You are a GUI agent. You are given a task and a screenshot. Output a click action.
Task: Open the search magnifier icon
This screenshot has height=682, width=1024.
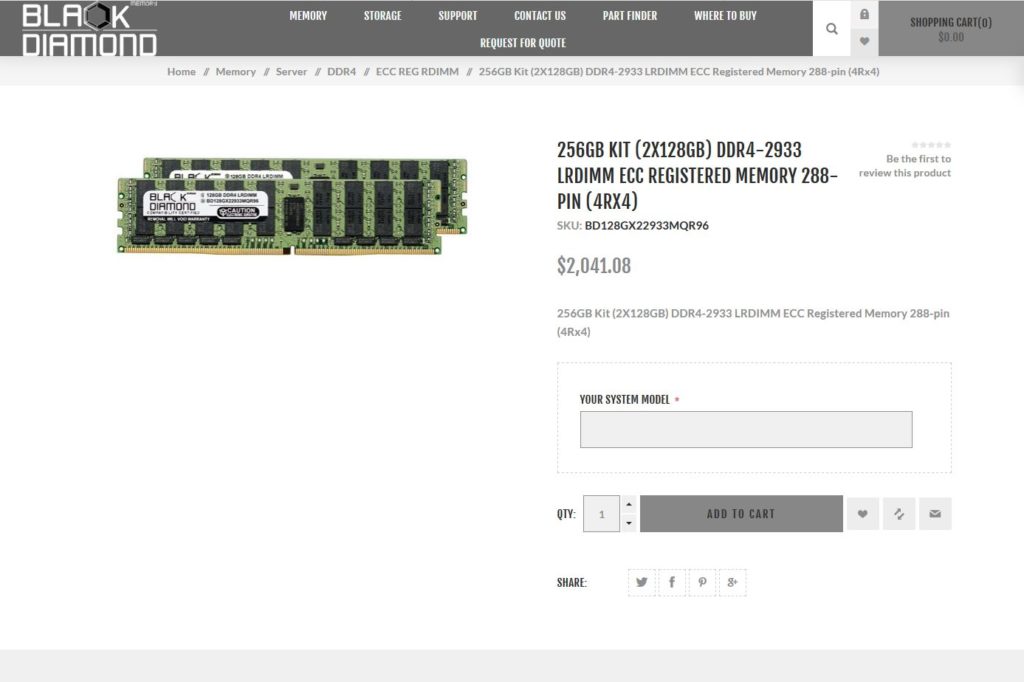(831, 29)
